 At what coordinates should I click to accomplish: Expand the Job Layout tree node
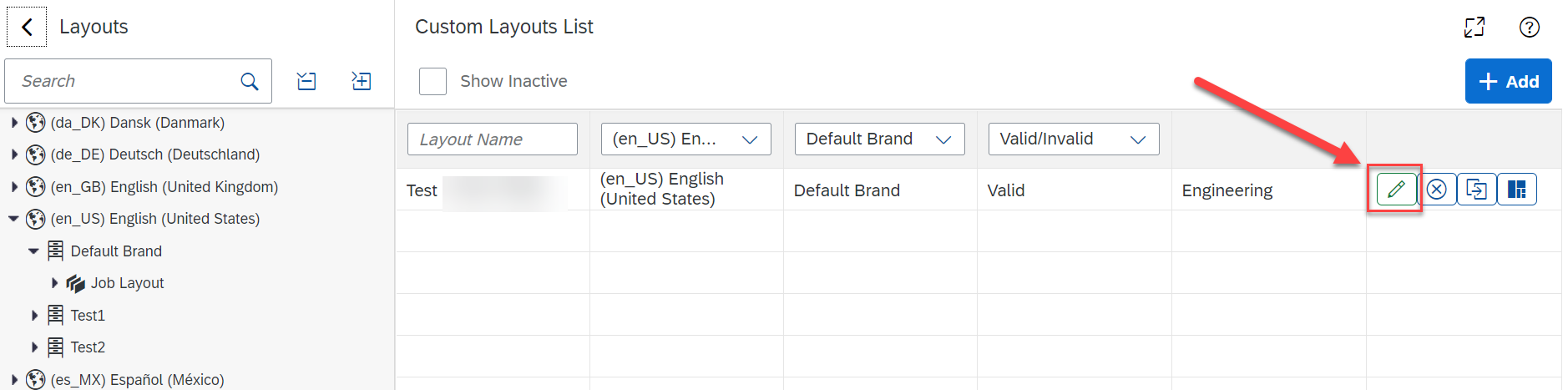click(x=54, y=283)
